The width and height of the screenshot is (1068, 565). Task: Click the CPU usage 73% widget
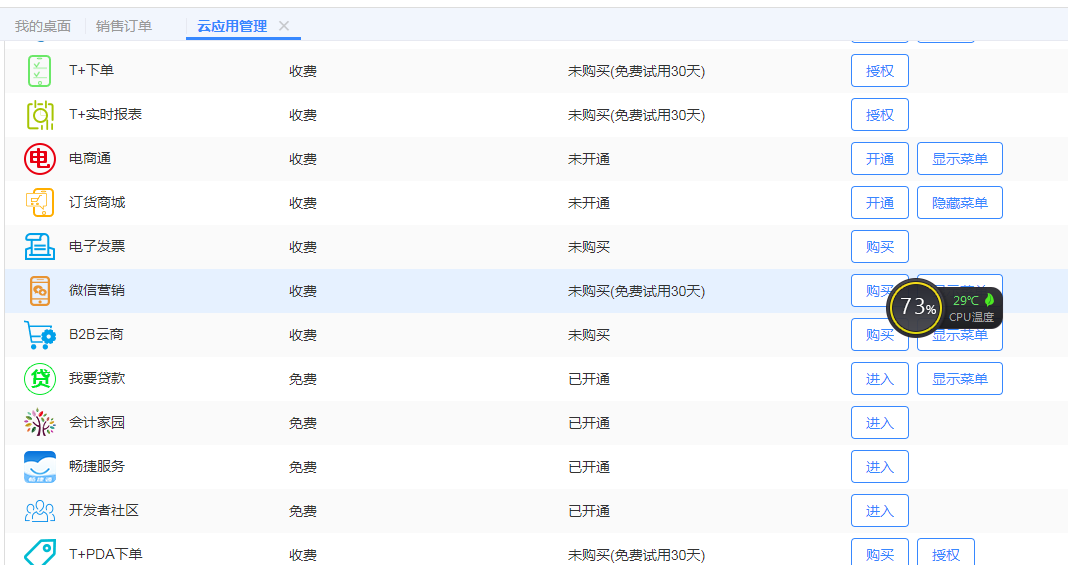tap(917, 307)
